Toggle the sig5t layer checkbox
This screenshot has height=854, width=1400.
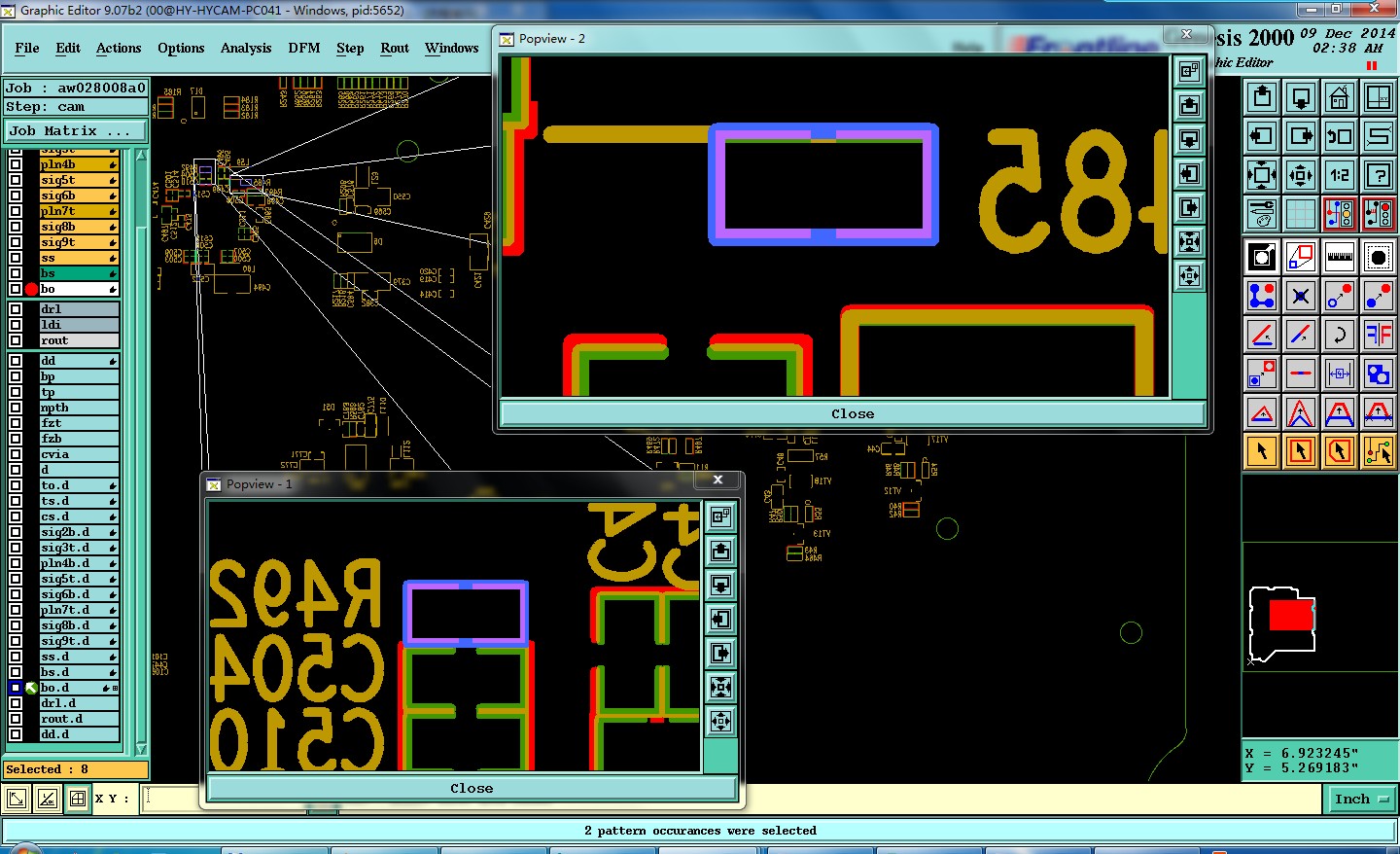pyautogui.click(x=16, y=180)
